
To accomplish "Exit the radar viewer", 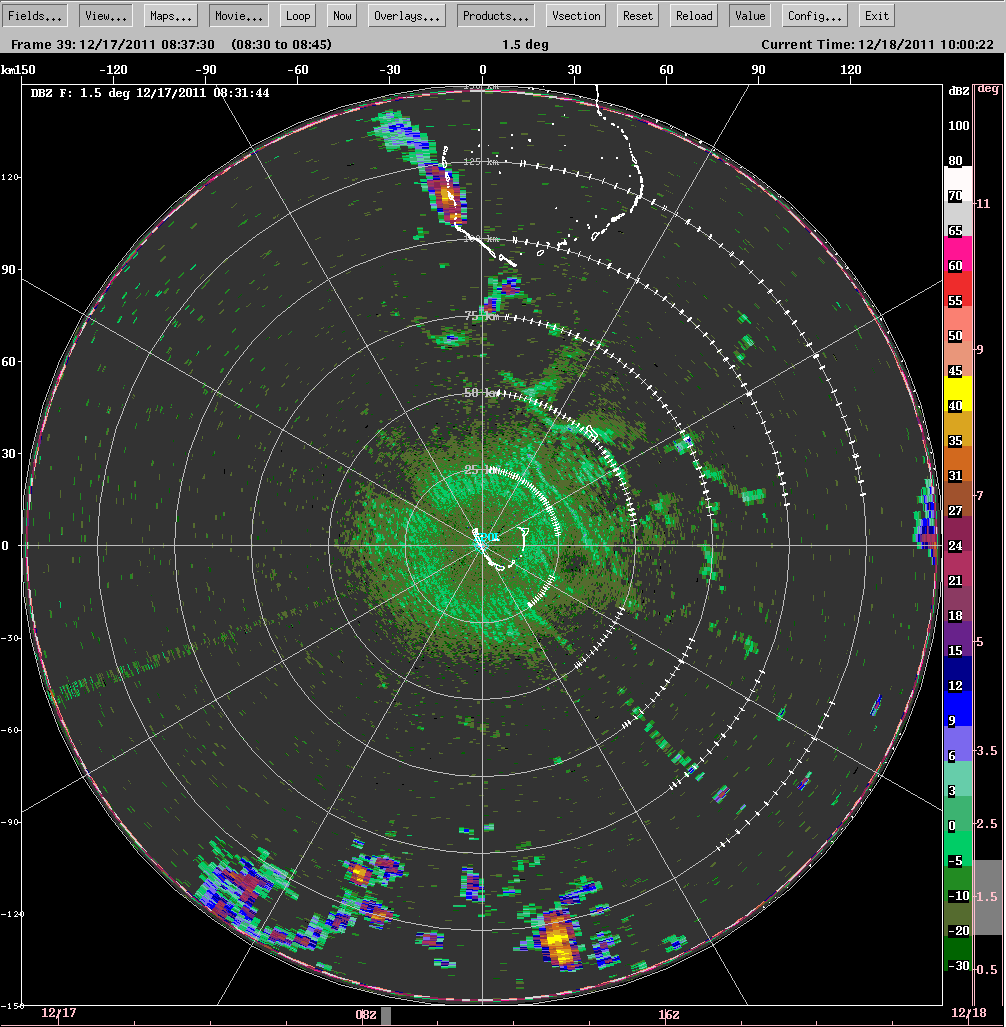I will (876, 14).
